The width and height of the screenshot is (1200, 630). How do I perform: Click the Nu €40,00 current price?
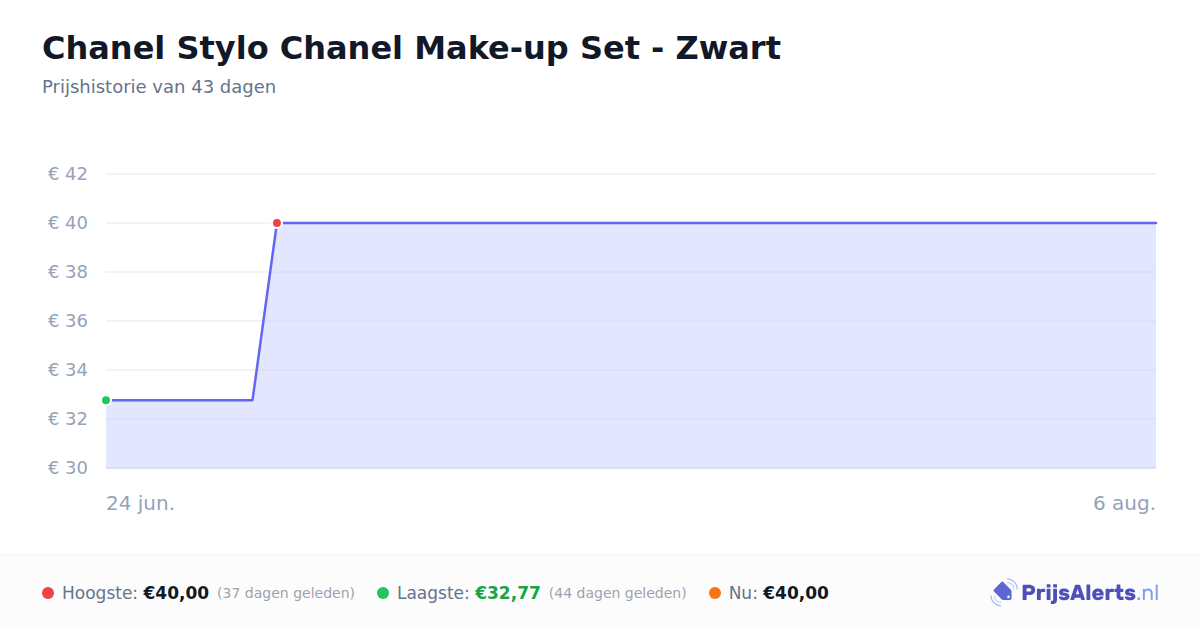(796, 593)
